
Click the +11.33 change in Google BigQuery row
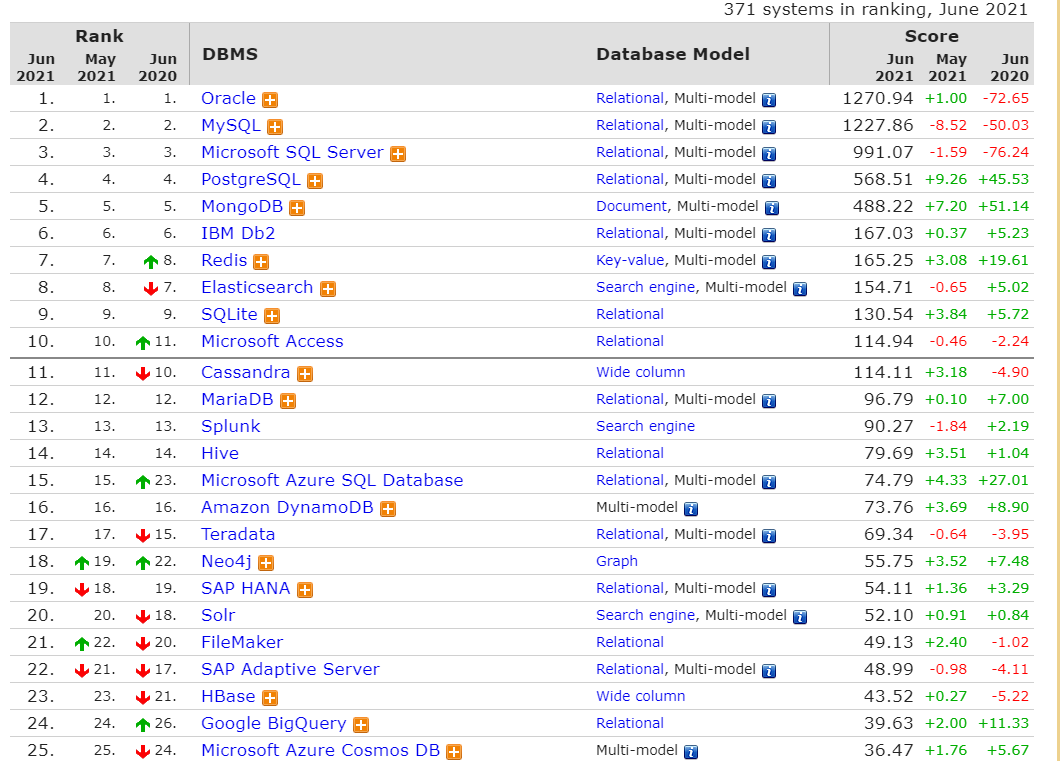1003,723
